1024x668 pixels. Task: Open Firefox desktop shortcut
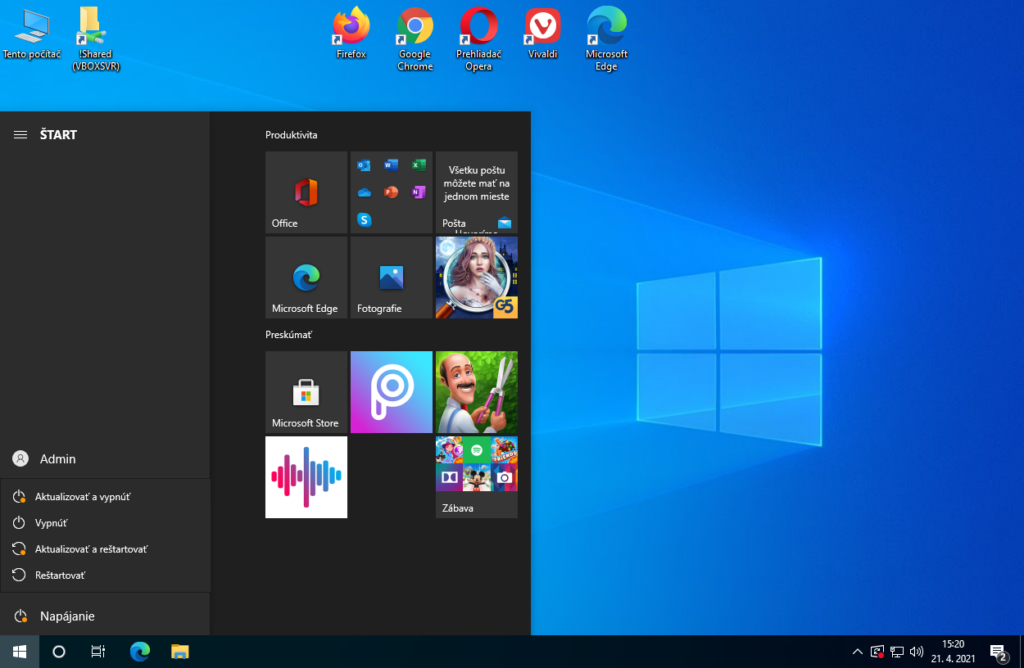tap(351, 30)
